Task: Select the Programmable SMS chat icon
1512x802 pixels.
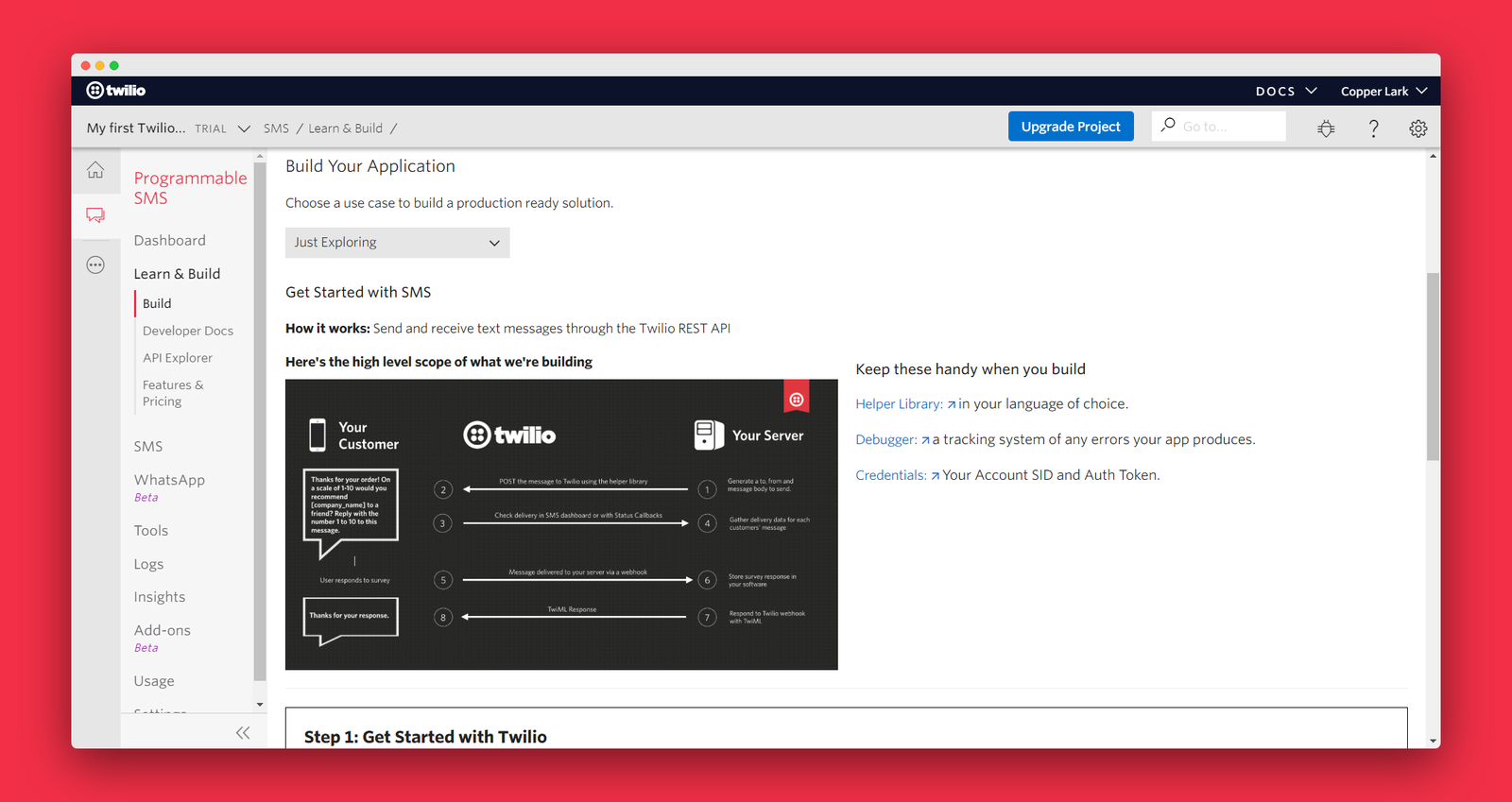Action: coord(95,215)
